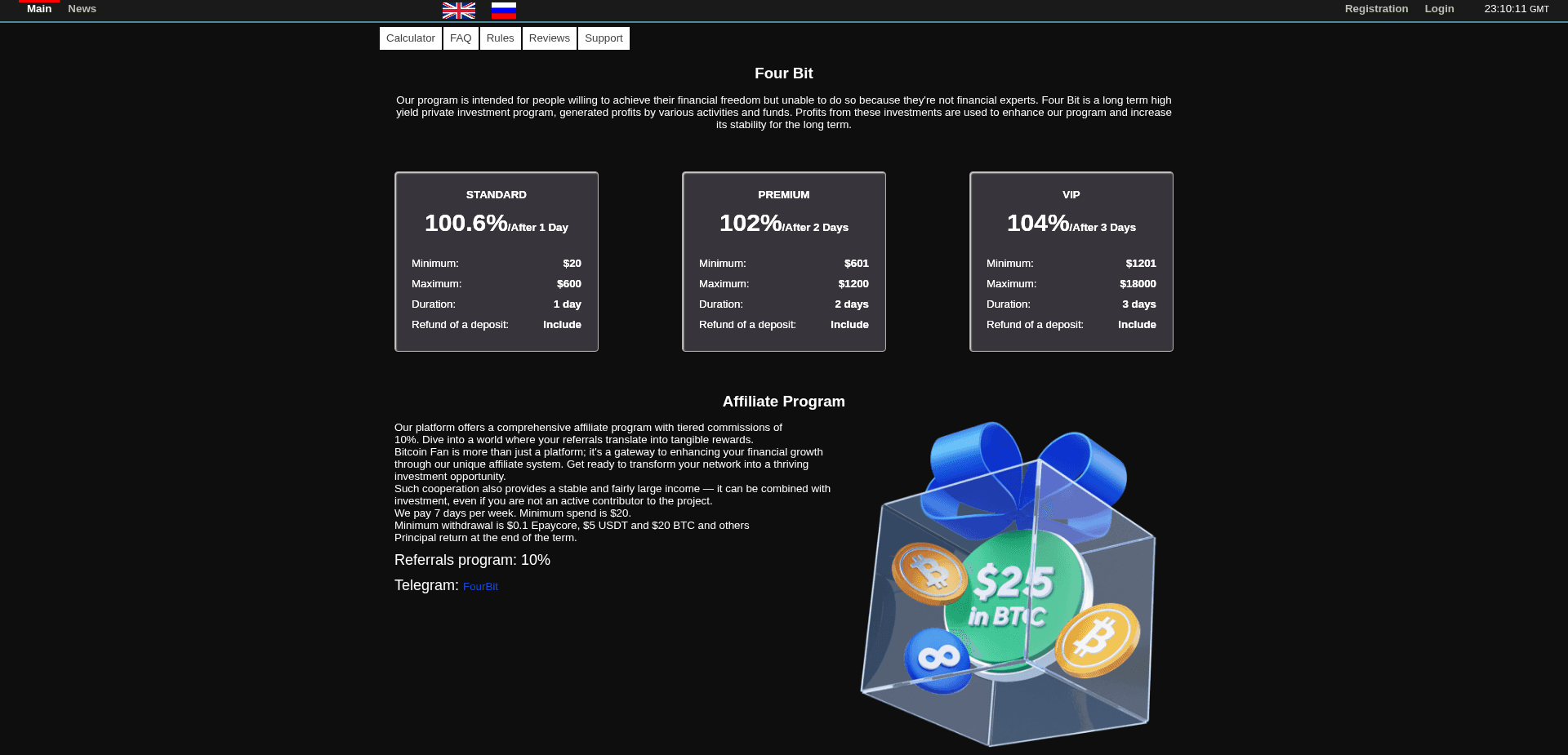Viewport: 1568px width, 755px height.
Task: View the Rules page
Action: click(x=500, y=38)
